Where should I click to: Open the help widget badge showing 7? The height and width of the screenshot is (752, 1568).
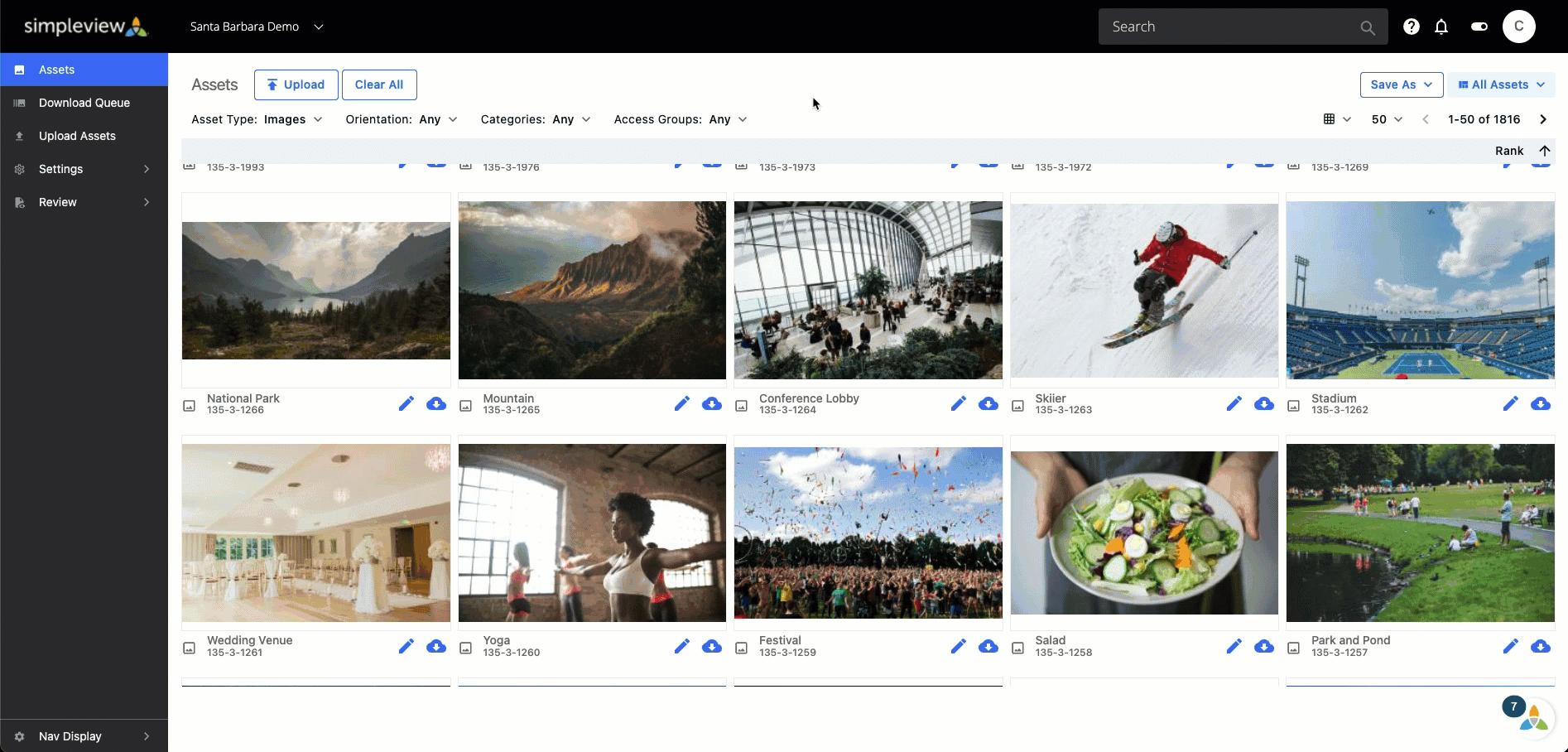point(1513,706)
